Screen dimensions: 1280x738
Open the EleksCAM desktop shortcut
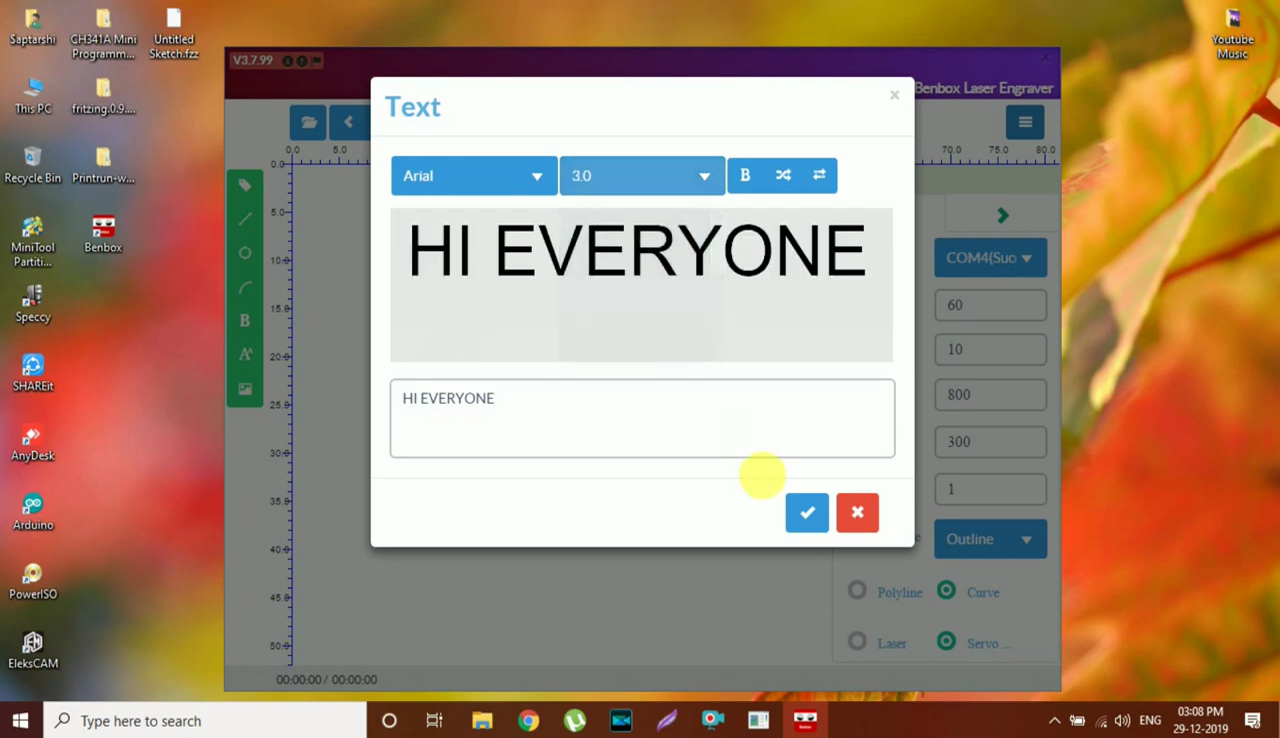(33, 650)
